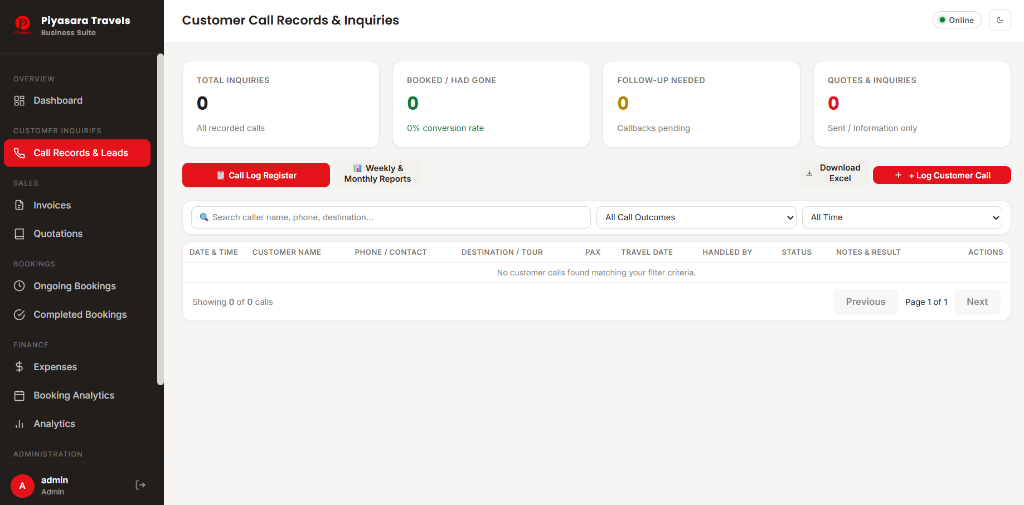The height and width of the screenshot is (505, 1024).
Task: Click the magnifier icon in search box
Action: [x=204, y=217]
